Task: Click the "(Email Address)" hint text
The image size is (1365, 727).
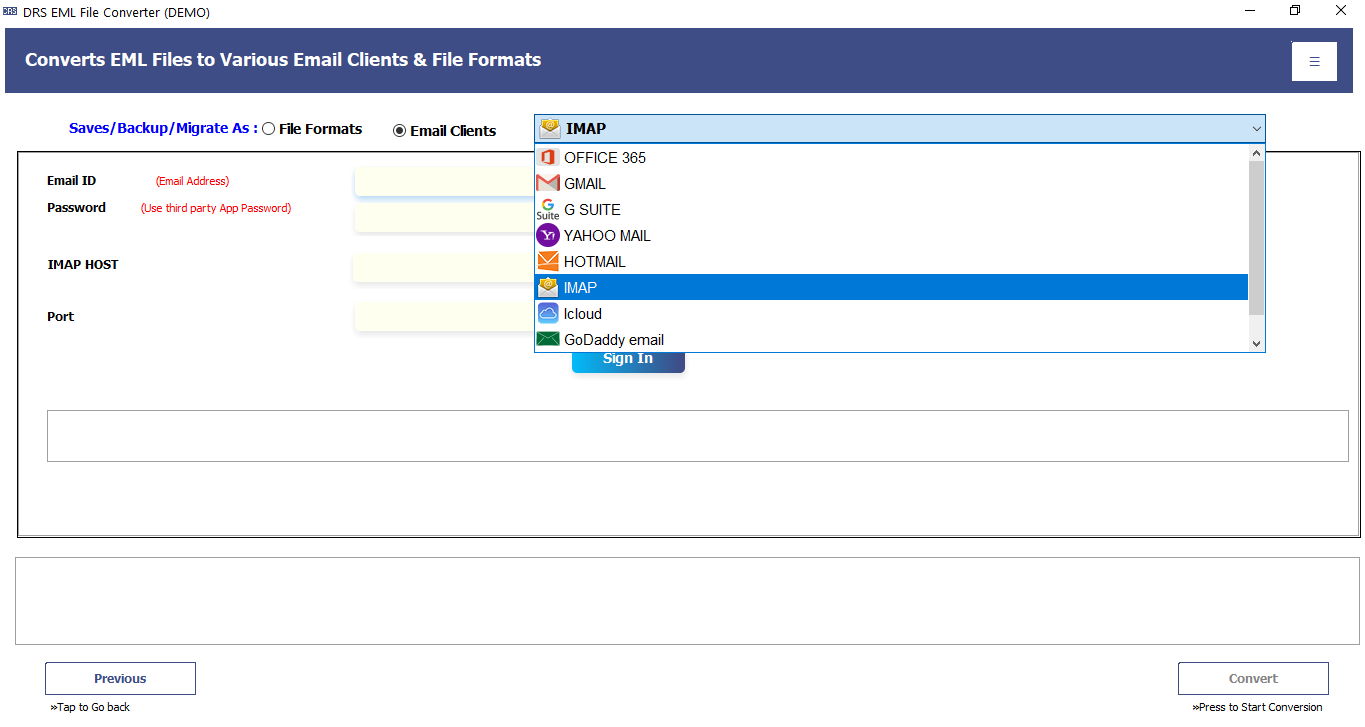Action: point(192,181)
